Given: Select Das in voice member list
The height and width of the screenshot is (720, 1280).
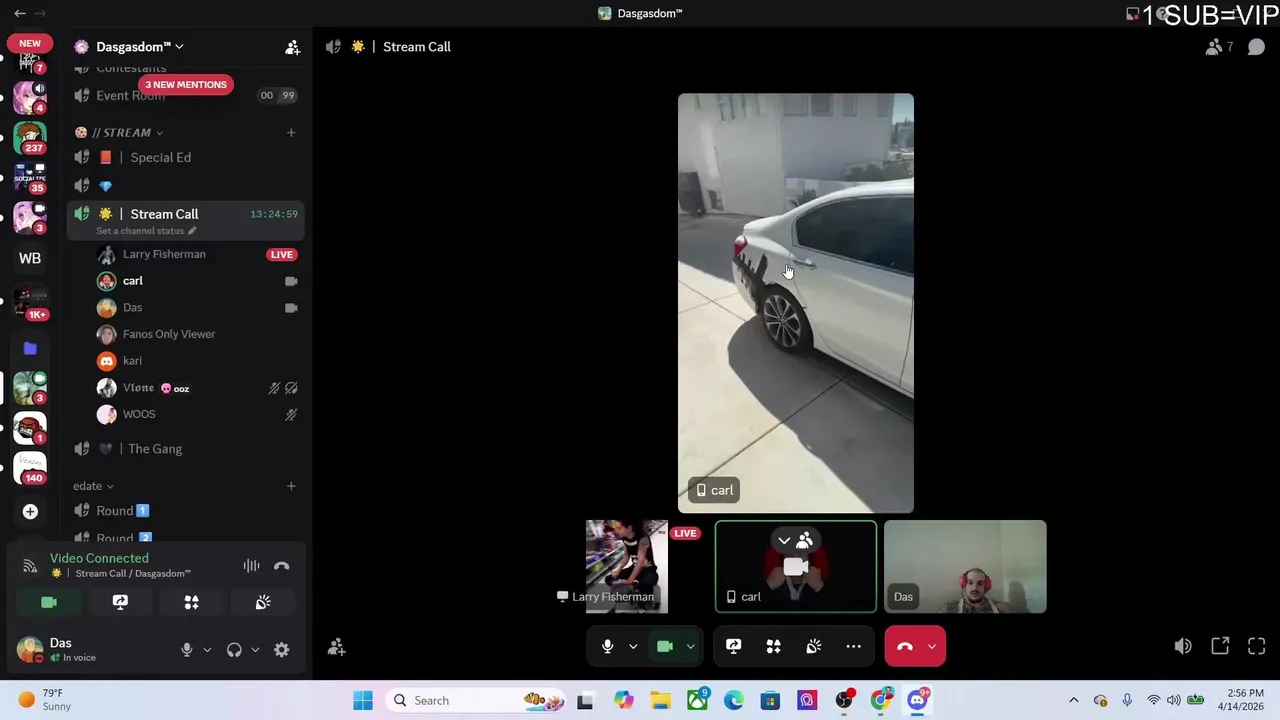Looking at the screenshot, I should [x=132, y=307].
